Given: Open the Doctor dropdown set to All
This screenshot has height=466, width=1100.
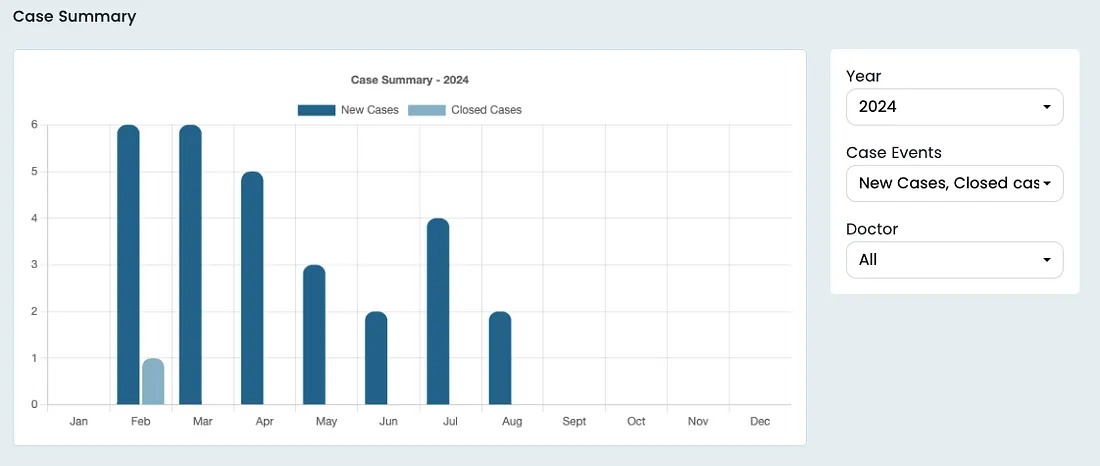Looking at the screenshot, I should [953, 260].
